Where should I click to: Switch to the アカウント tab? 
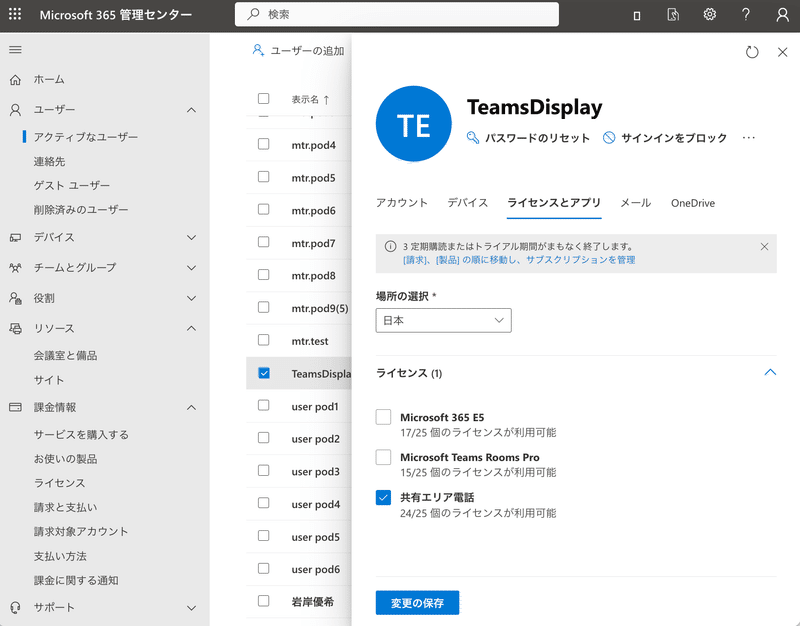tap(402, 203)
